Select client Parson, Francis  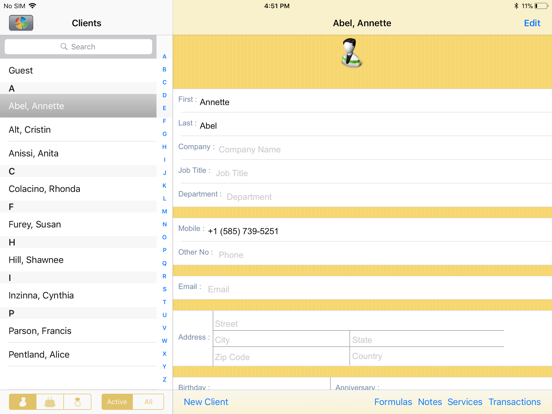tap(78, 331)
